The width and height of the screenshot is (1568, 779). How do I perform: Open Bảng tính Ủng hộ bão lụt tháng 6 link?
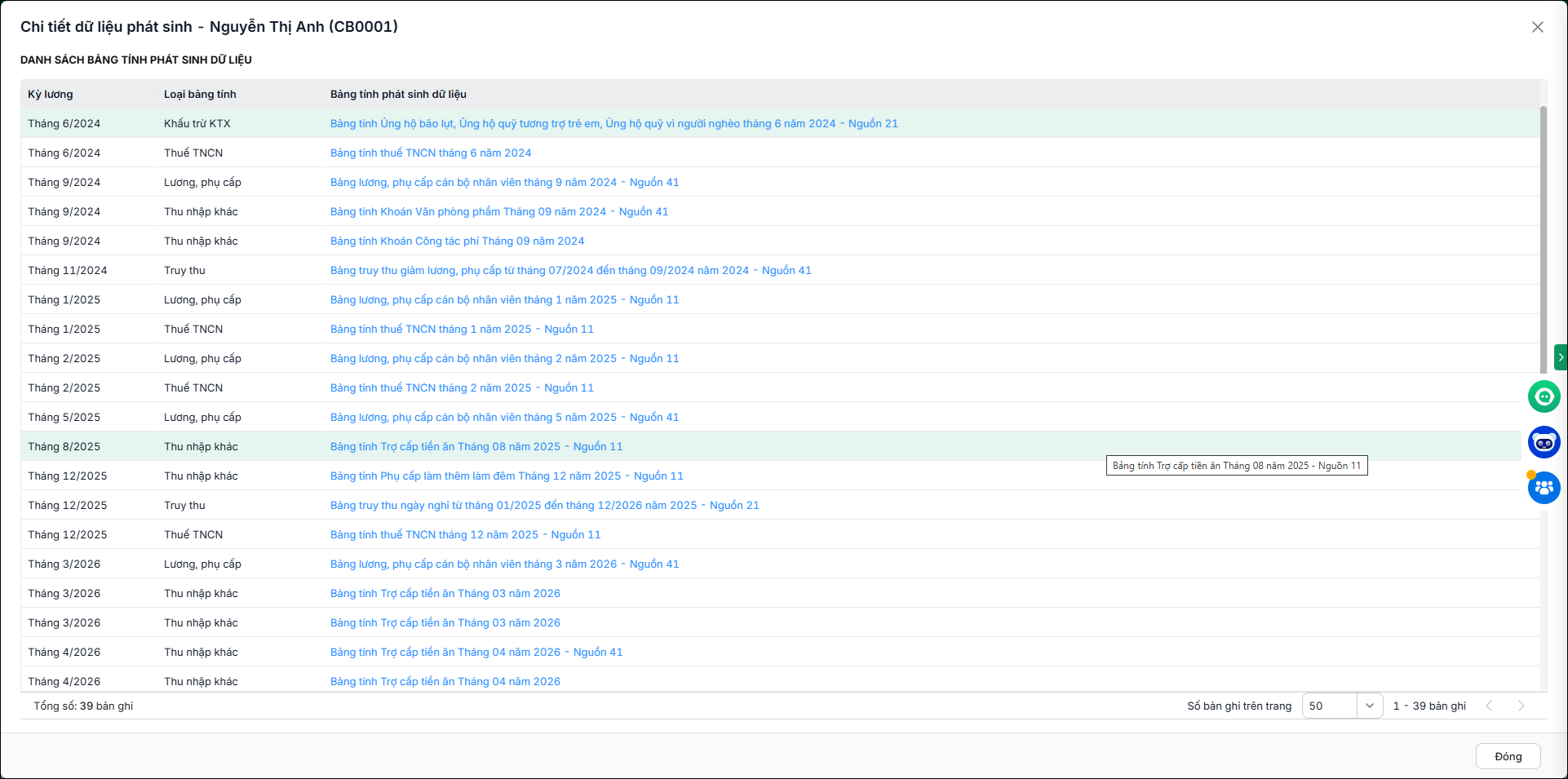coord(613,124)
